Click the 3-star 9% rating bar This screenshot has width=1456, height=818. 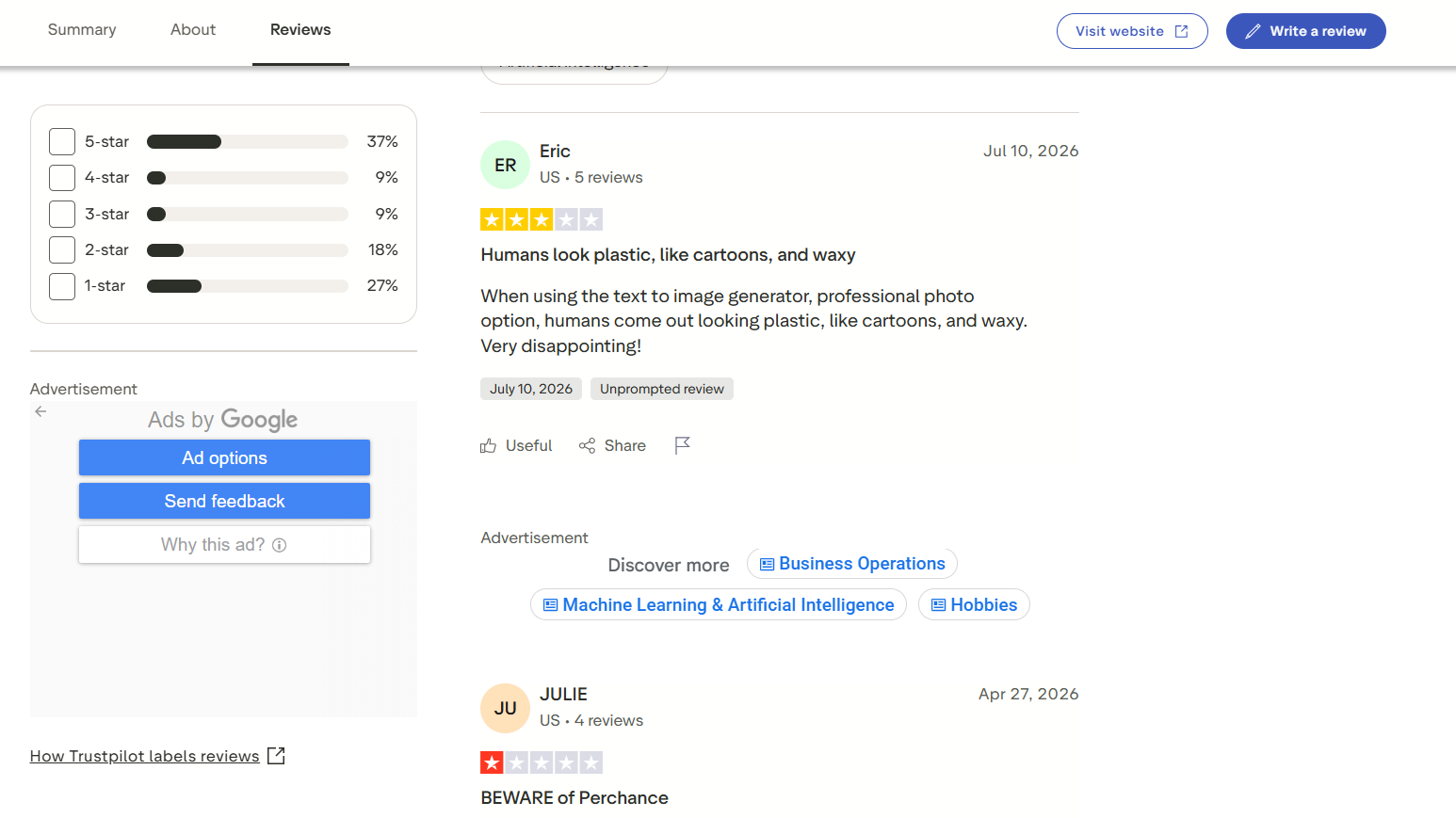click(248, 214)
